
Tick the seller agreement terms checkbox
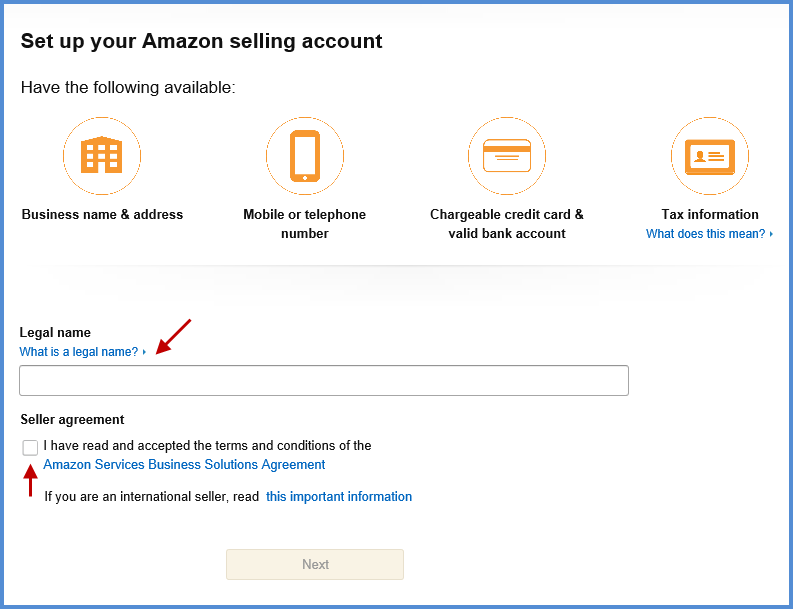click(31, 448)
